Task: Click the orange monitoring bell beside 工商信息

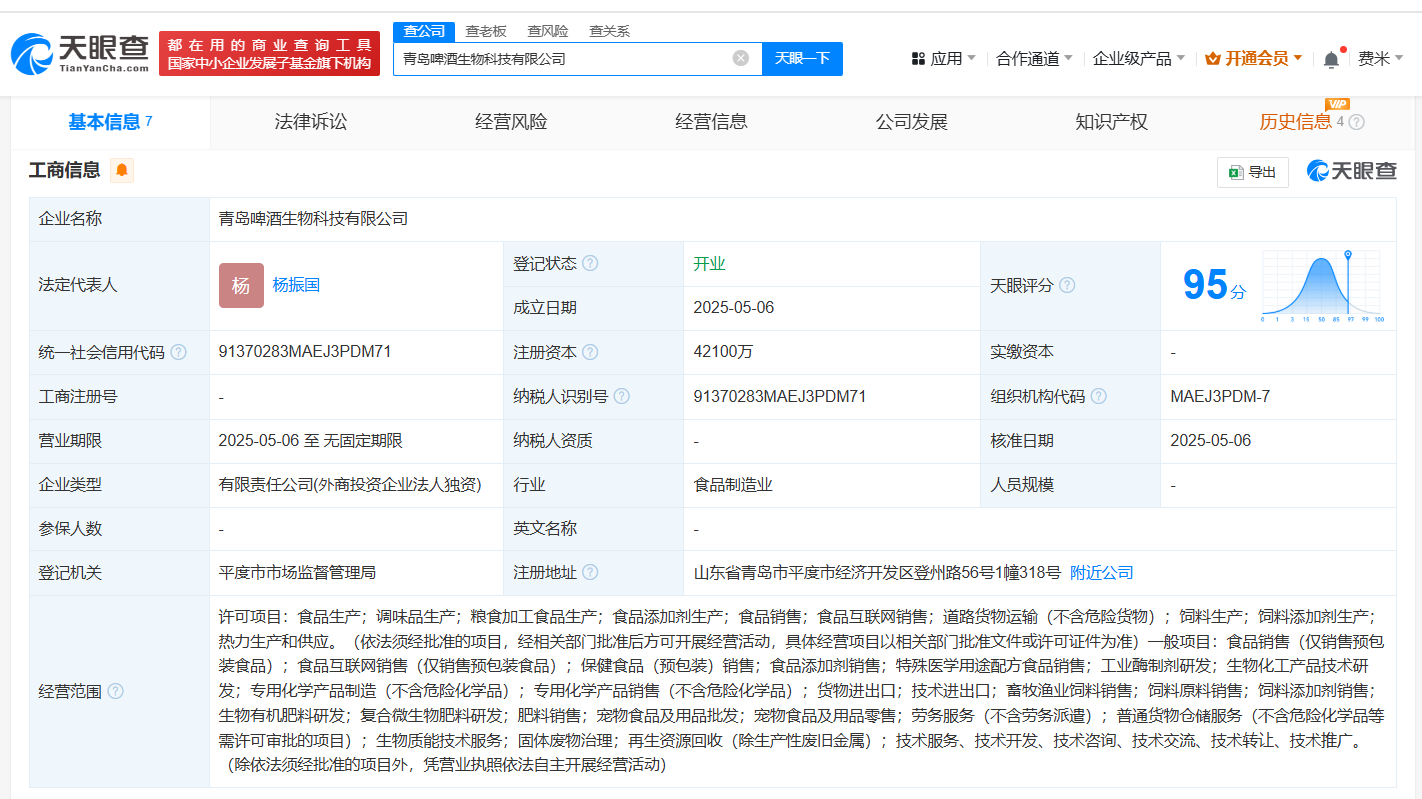Action: 122,171
